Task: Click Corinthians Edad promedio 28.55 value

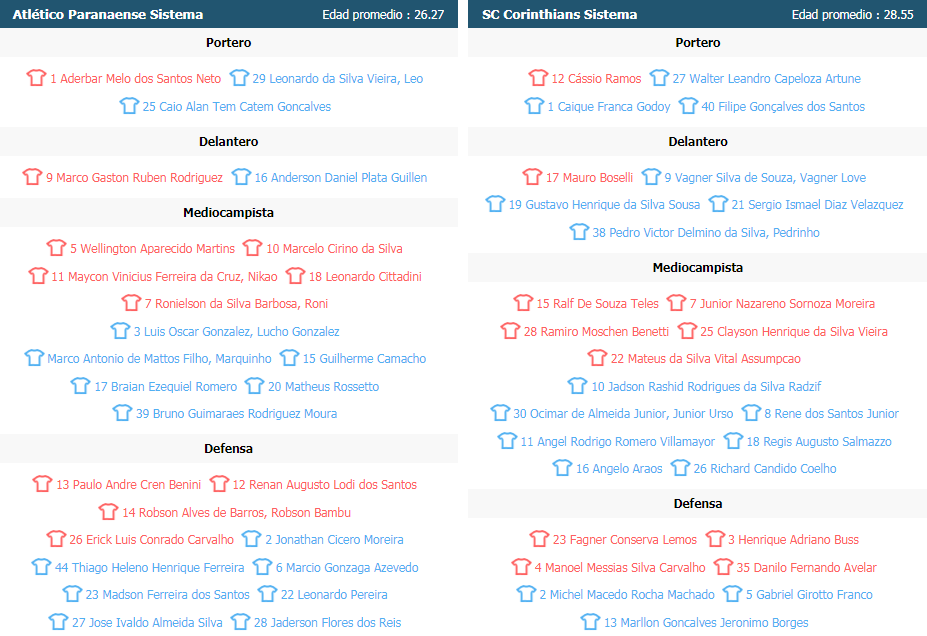Action: (899, 14)
